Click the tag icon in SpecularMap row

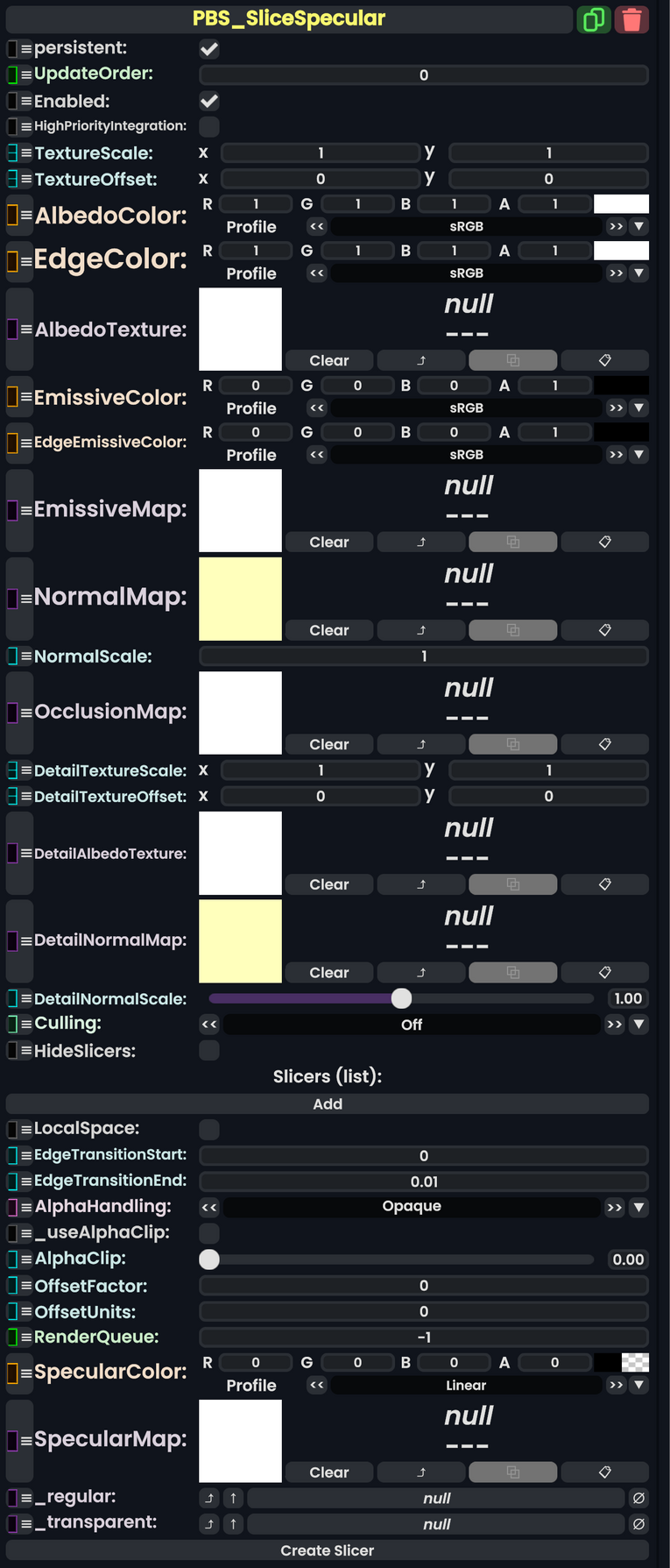point(604,1472)
